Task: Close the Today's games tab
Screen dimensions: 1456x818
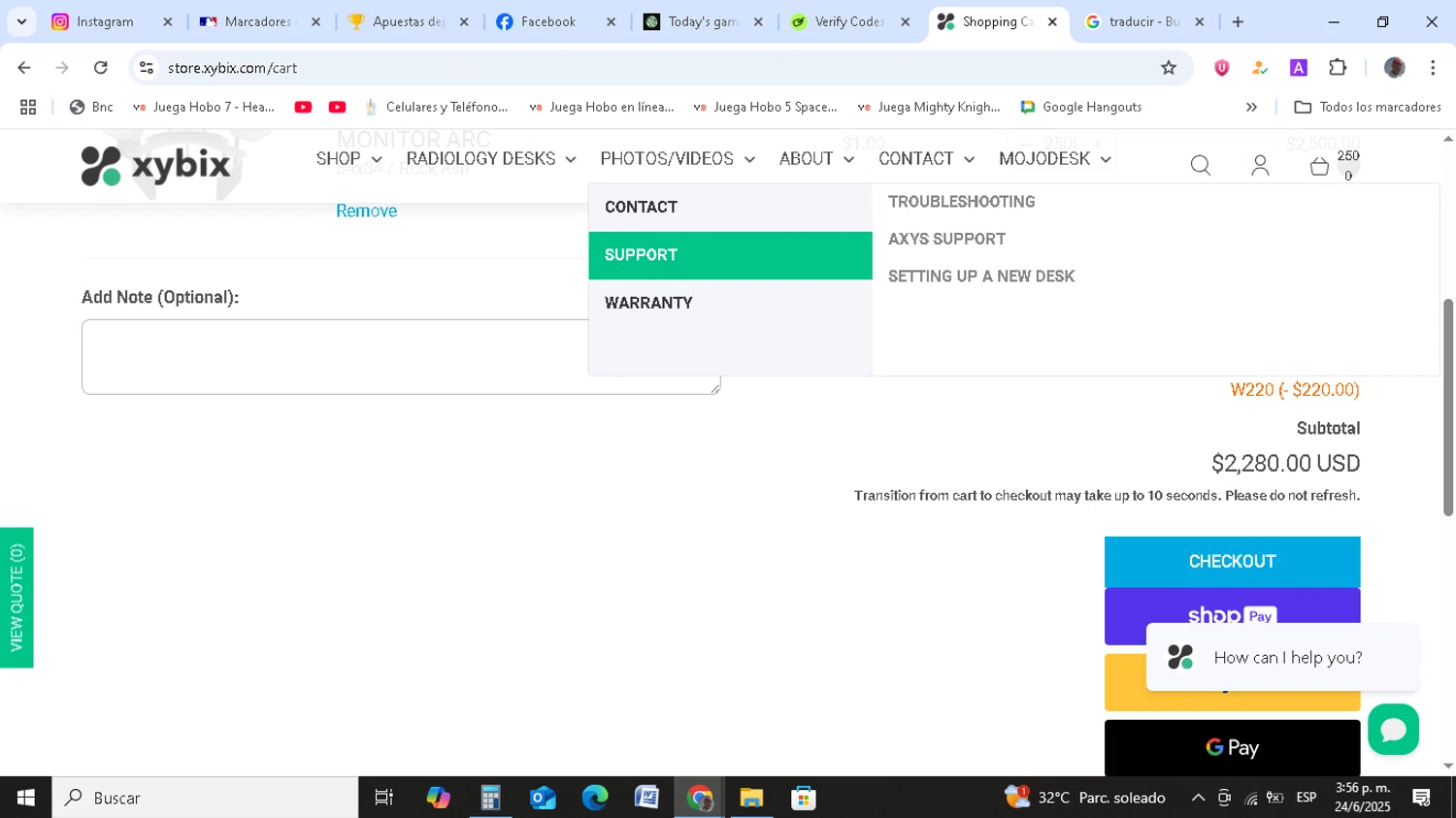Action: (x=758, y=21)
